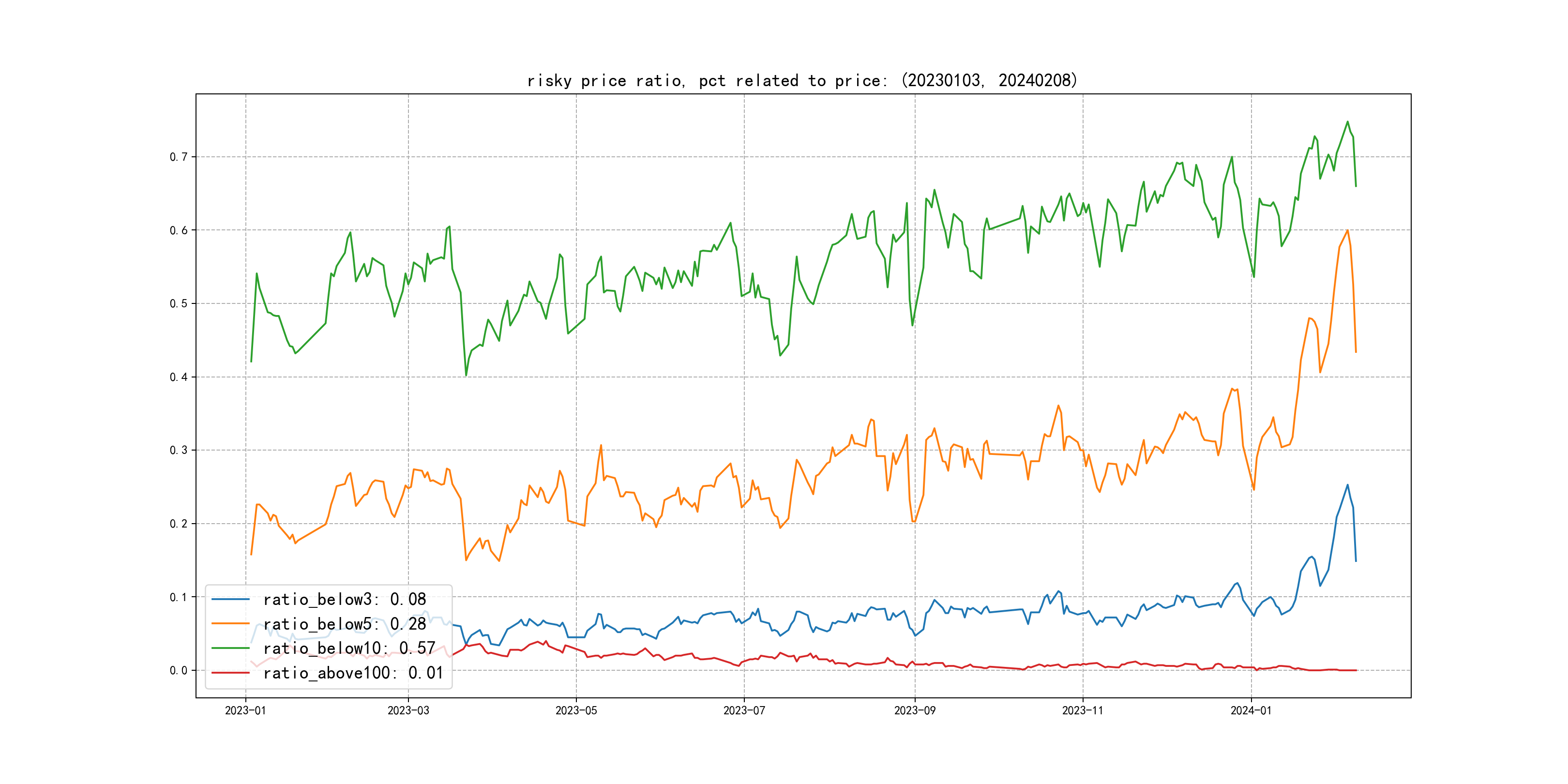Select the 'ratio_below3: 0.08' legend label
Image resolution: width=1568 pixels, height=784 pixels.
pos(345,600)
